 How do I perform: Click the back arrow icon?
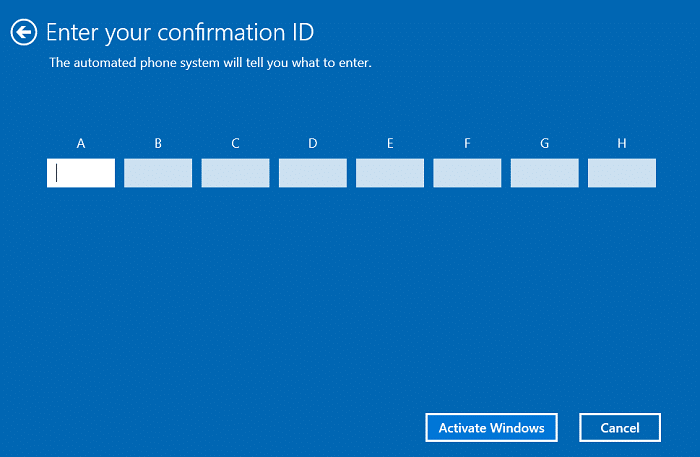tap(23, 32)
